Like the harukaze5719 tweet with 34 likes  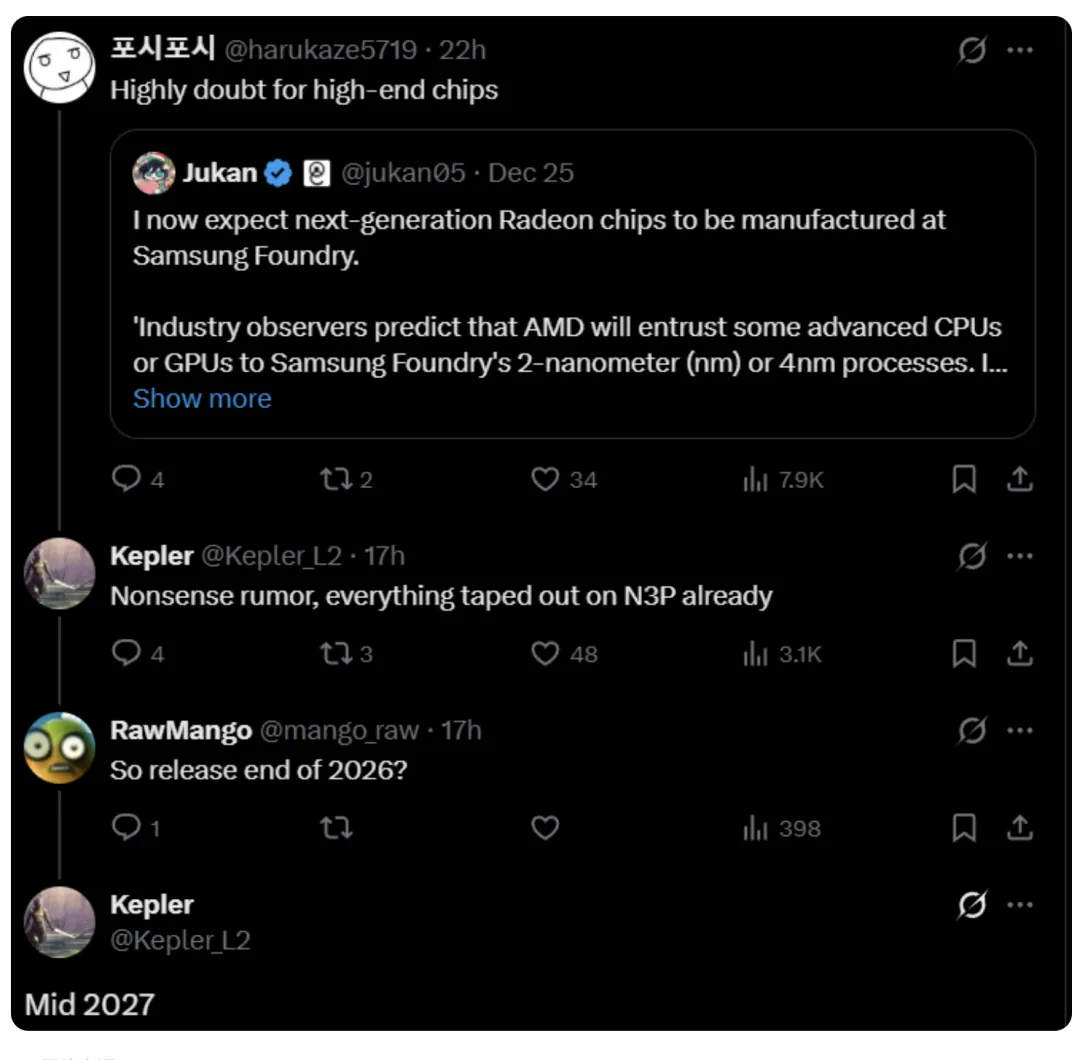[545, 480]
